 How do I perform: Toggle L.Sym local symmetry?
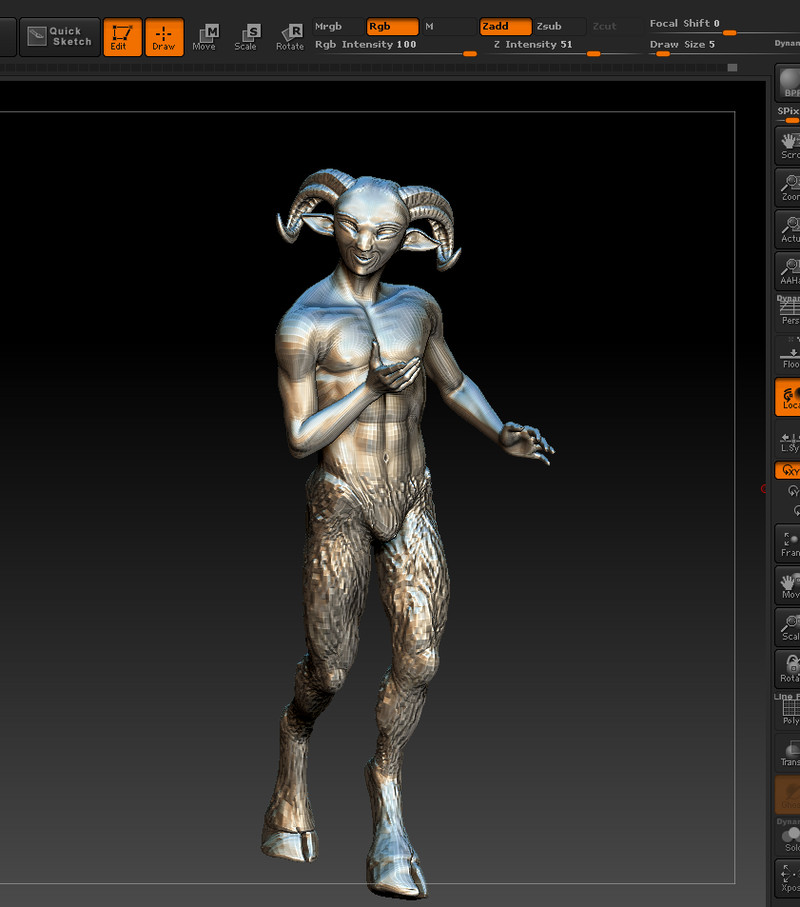(x=788, y=441)
